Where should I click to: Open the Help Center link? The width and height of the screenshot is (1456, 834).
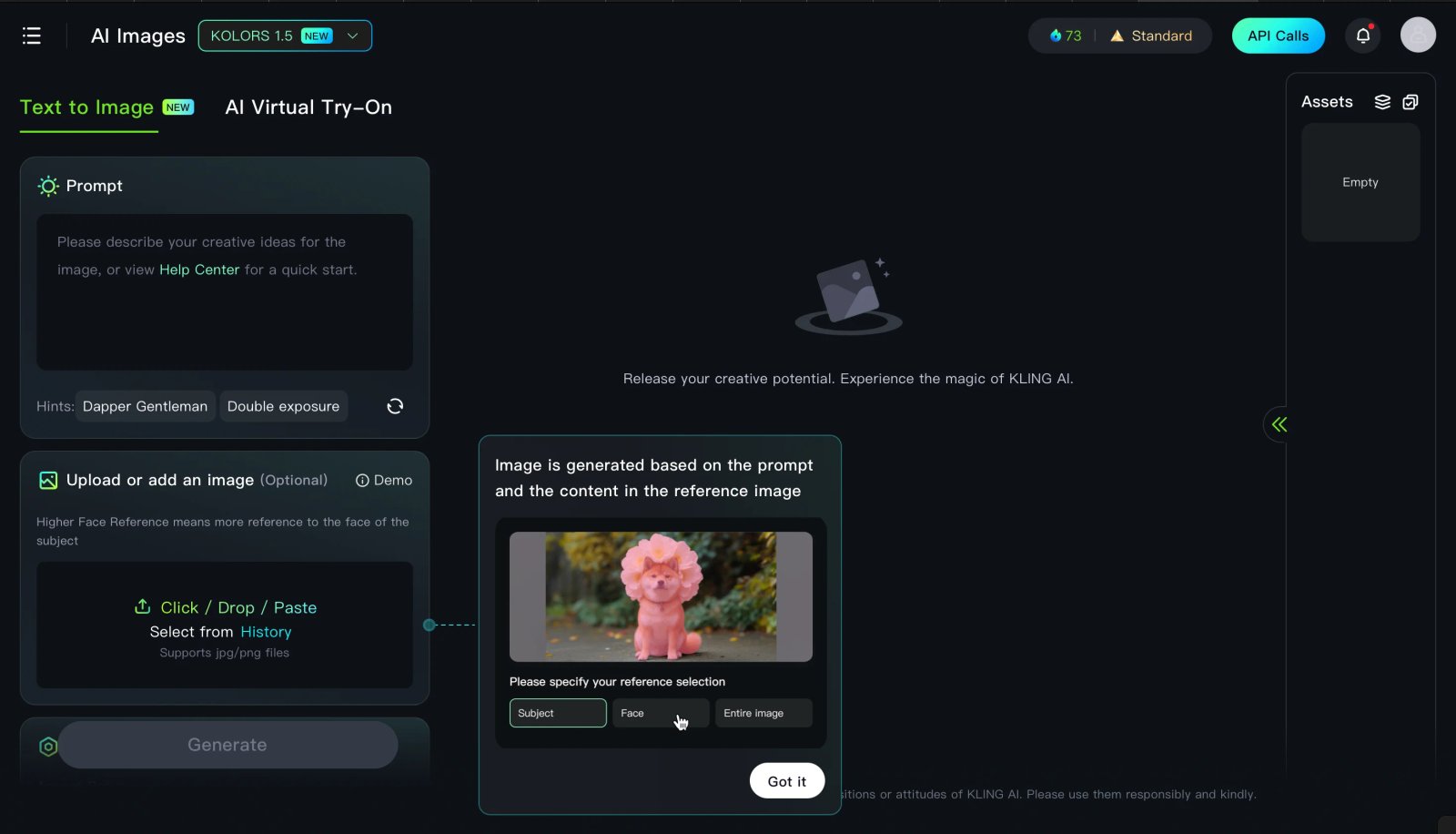coord(199,270)
